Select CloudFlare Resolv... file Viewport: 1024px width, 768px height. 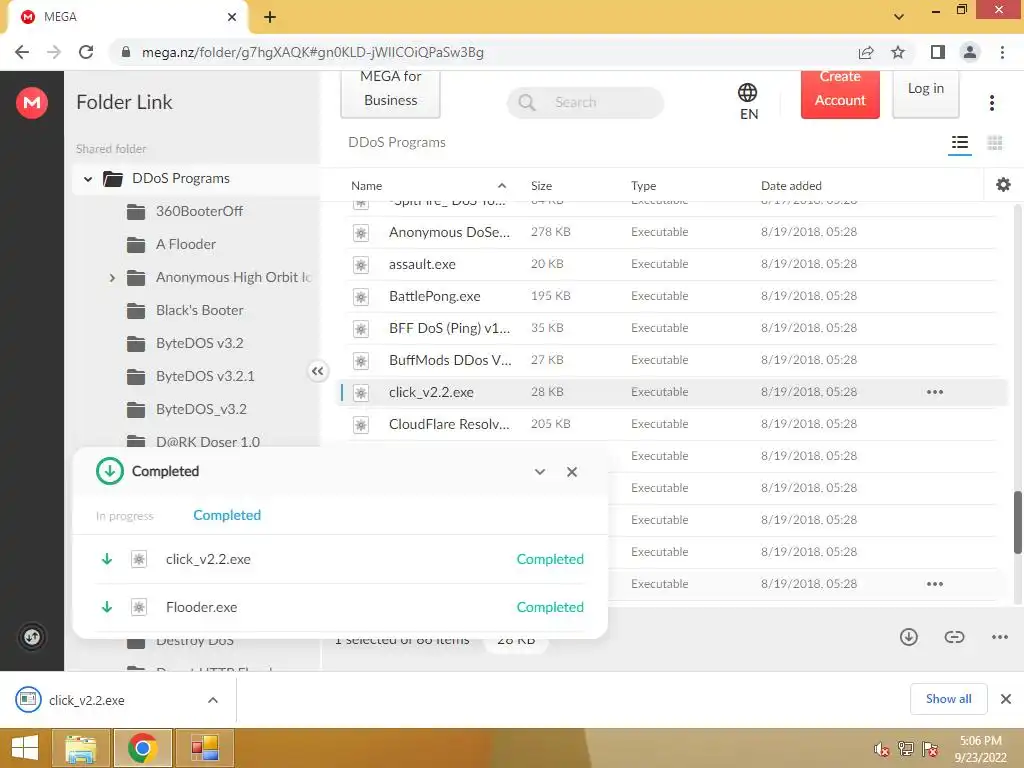(671, 424)
